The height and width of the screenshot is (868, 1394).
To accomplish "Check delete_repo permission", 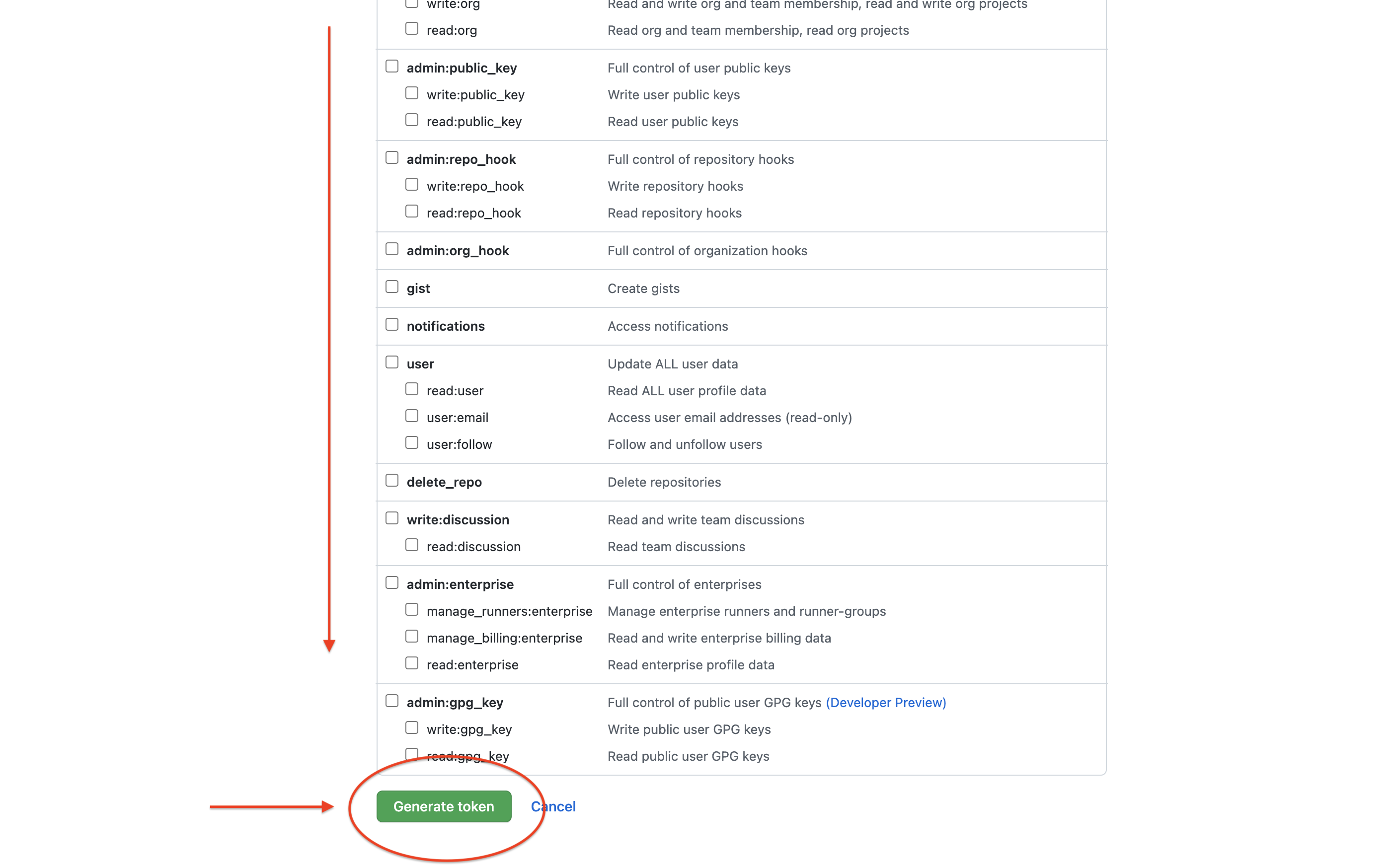I will coord(392,479).
